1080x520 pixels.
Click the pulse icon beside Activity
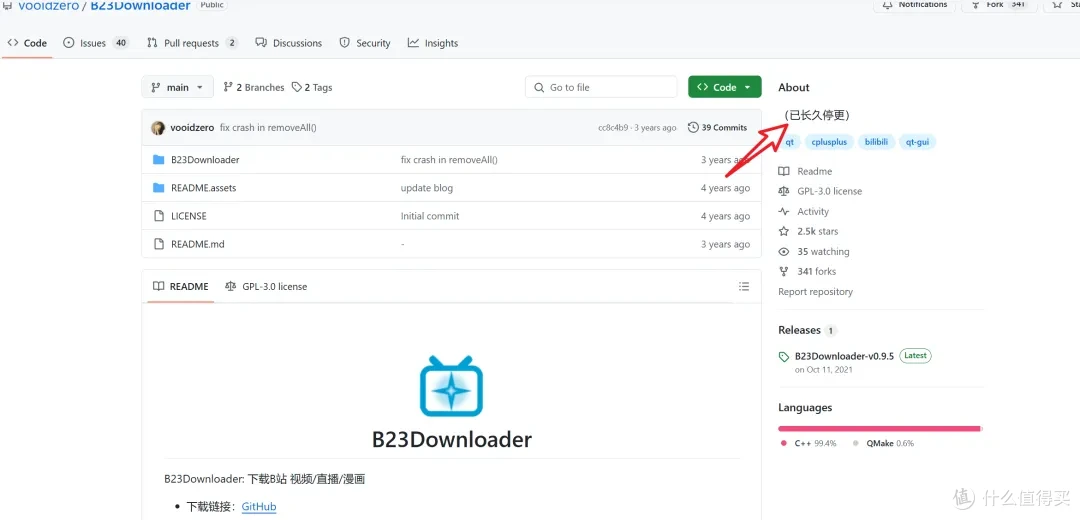(784, 211)
